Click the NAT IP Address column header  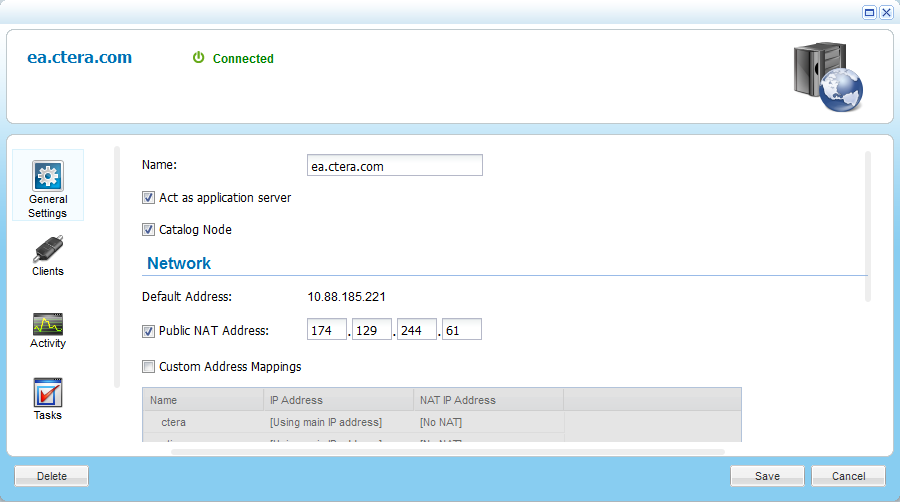click(x=488, y=400)
